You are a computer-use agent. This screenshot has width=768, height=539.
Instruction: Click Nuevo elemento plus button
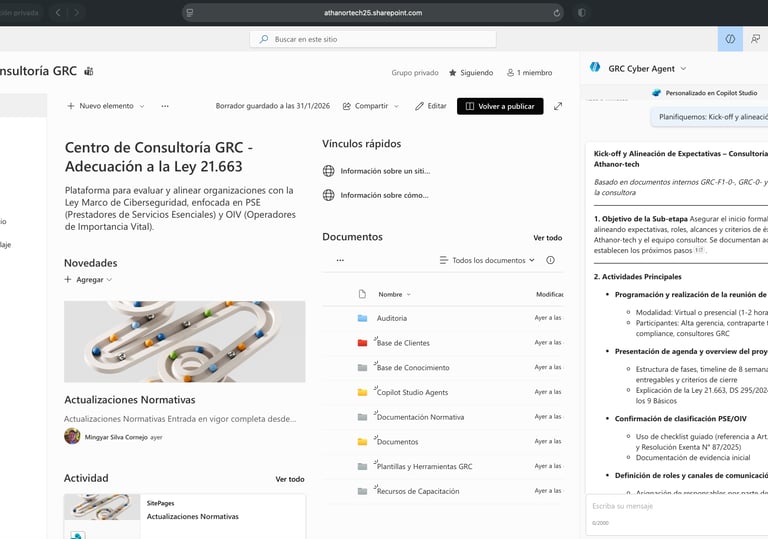coord(100,106)
